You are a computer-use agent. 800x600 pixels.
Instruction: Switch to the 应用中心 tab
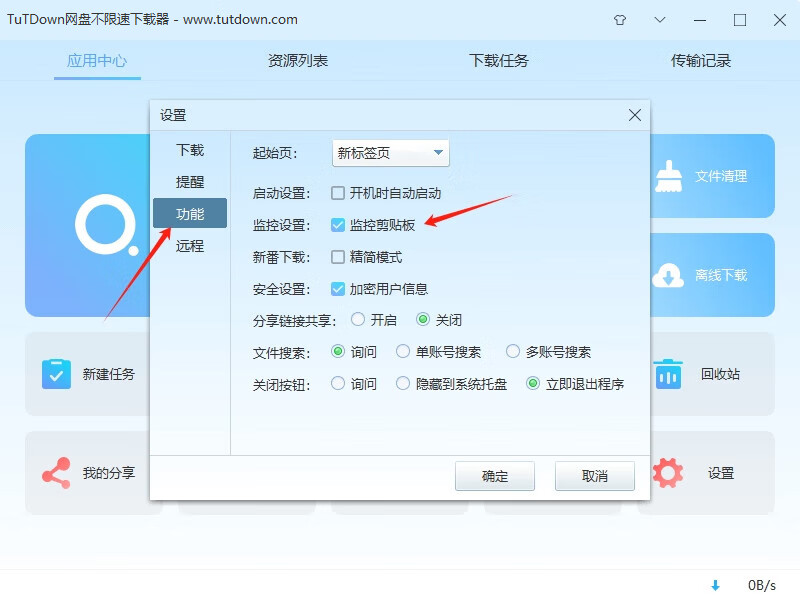coord(97,61)
